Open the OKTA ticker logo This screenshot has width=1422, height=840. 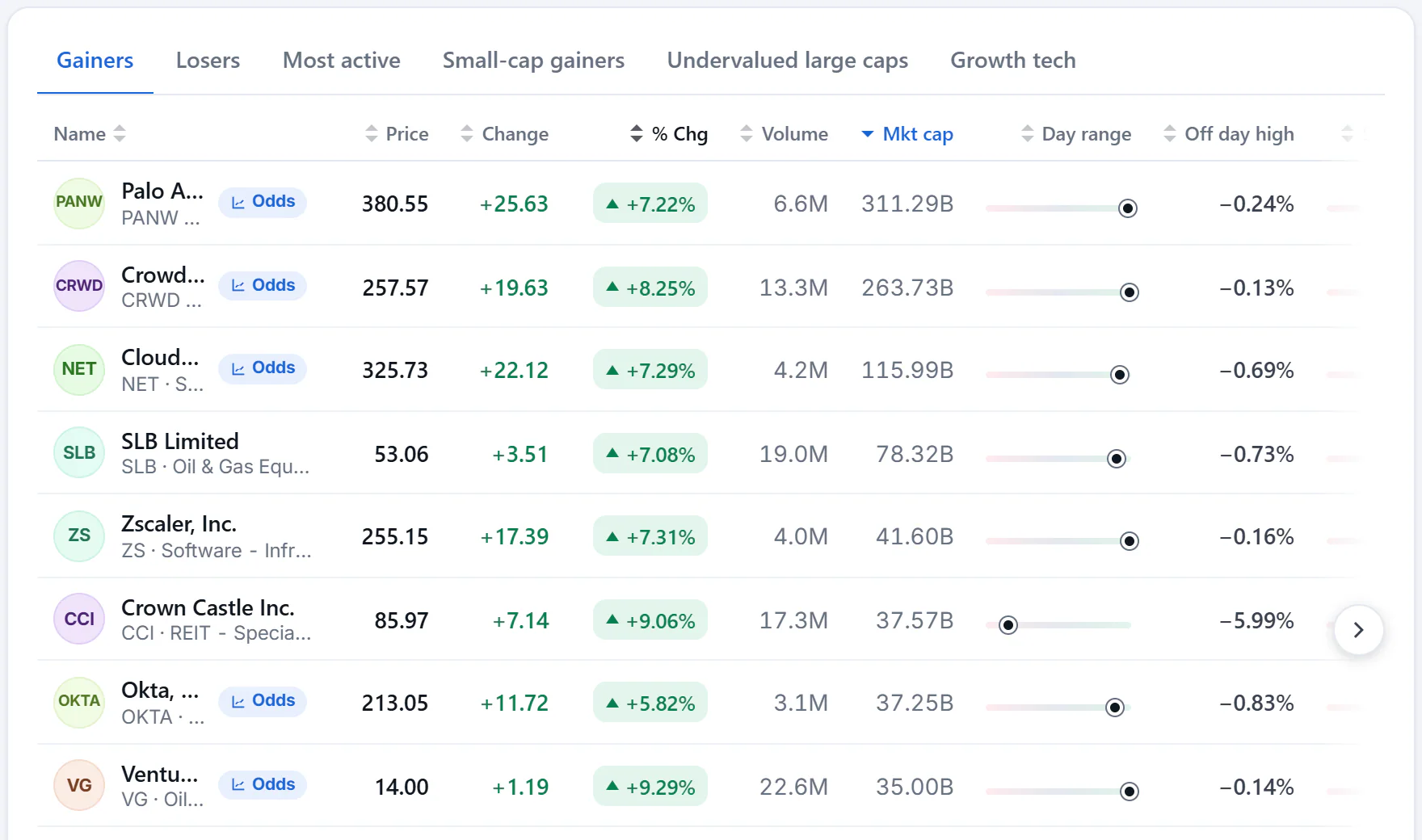[79, 703]
